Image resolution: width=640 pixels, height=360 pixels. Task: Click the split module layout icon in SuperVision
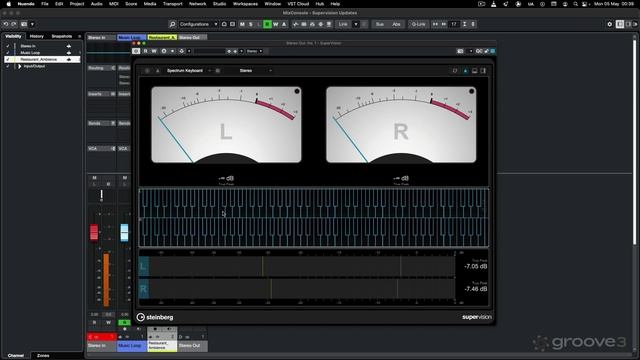483,71
